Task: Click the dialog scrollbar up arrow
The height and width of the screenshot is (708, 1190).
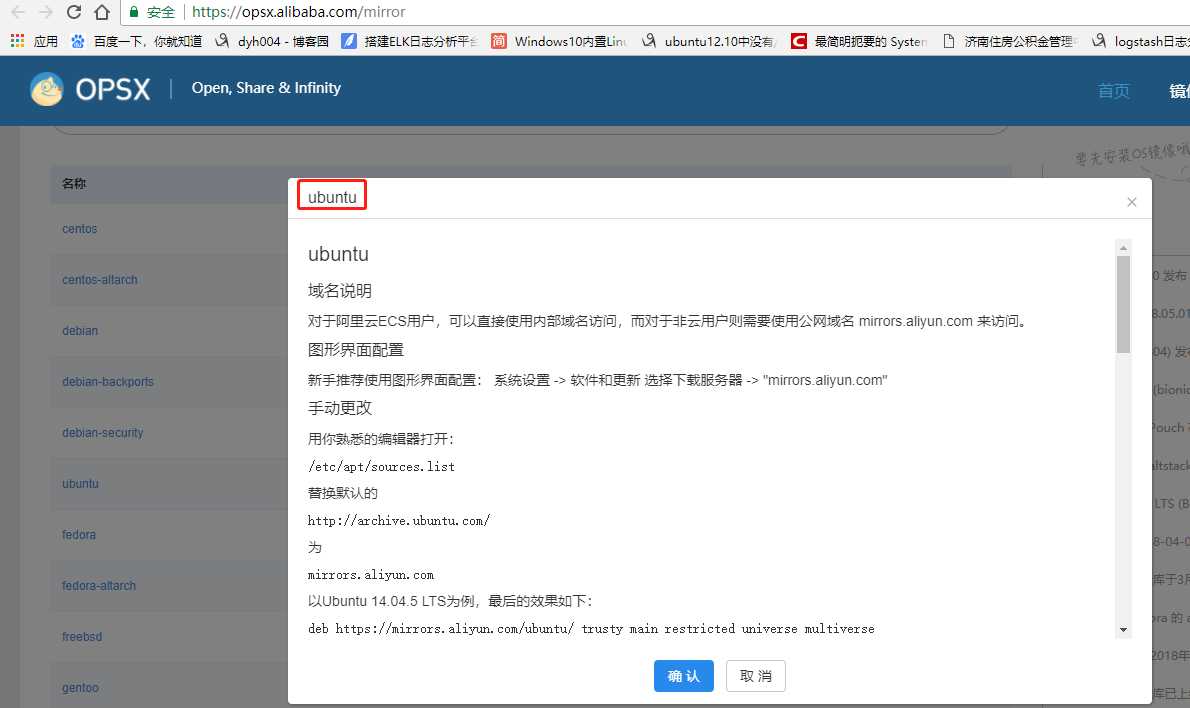Action: [x=1123, y=247]
